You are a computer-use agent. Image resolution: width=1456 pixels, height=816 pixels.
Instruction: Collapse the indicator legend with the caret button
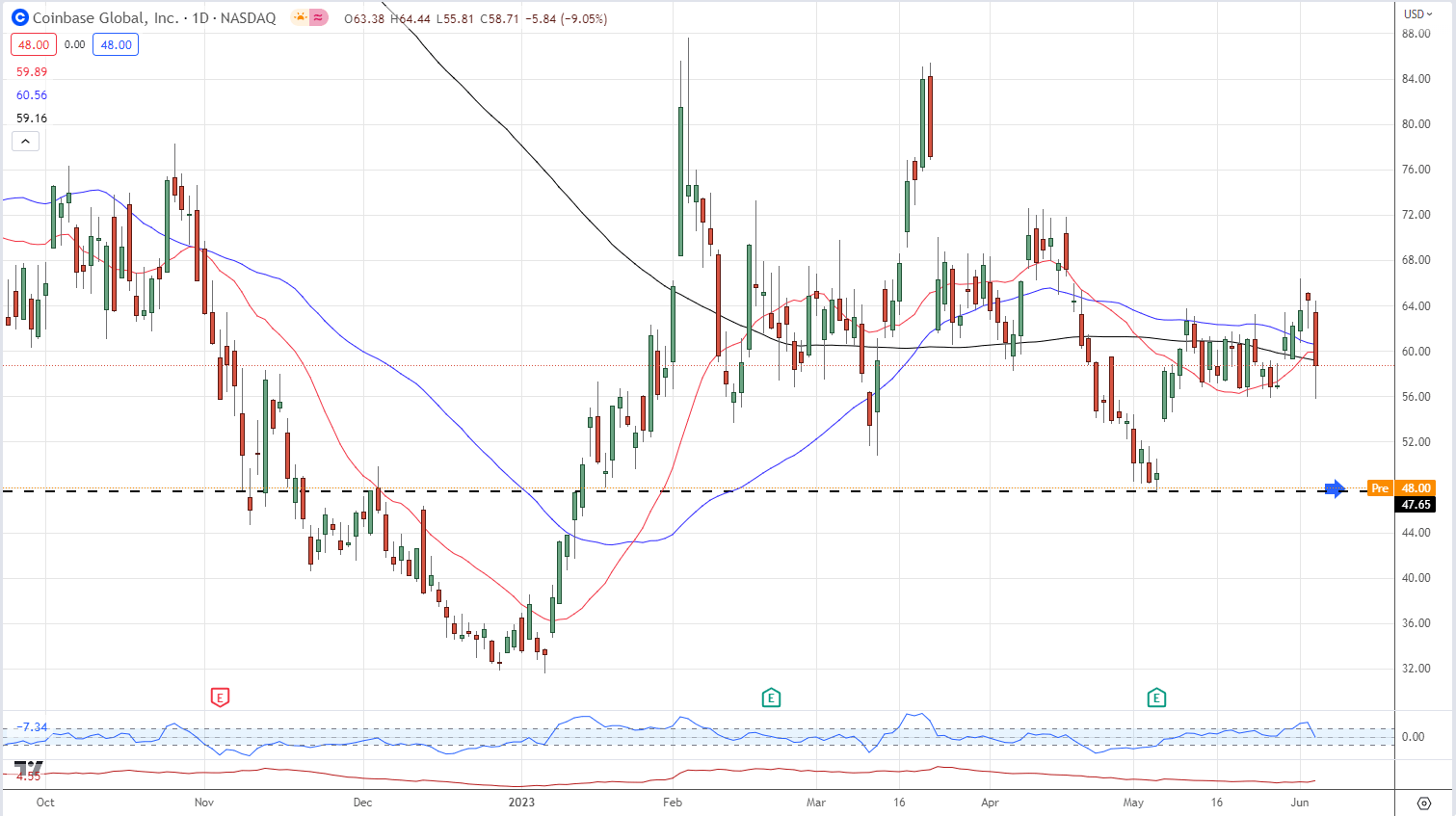[x=25, y=141]
